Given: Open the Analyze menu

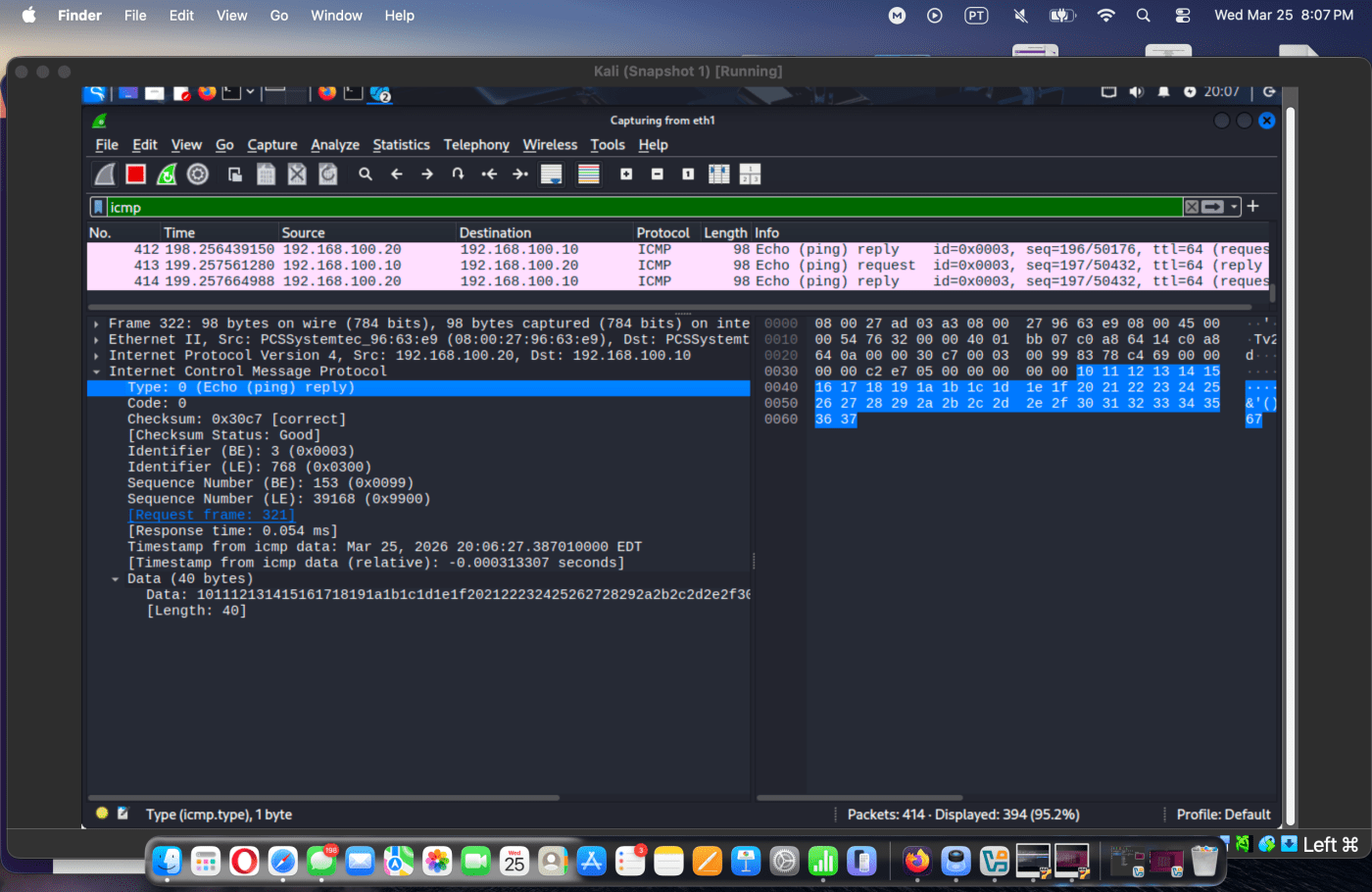Looking at the screenshot, I should (335, 145).
